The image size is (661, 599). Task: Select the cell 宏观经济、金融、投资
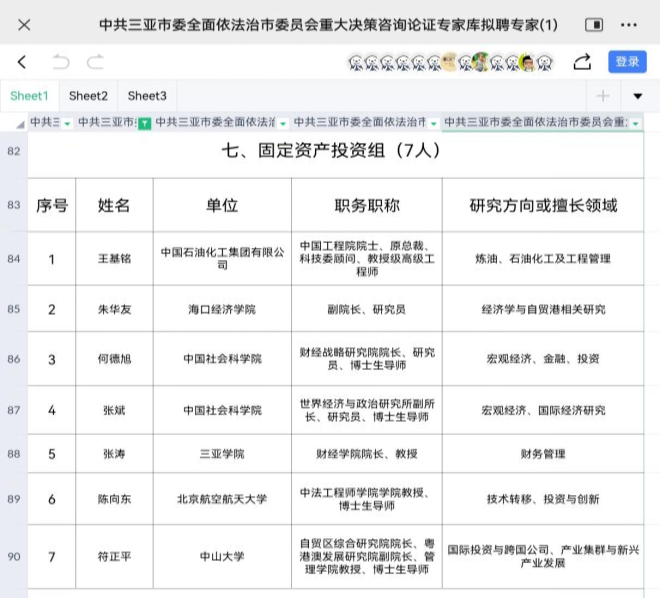543,359
